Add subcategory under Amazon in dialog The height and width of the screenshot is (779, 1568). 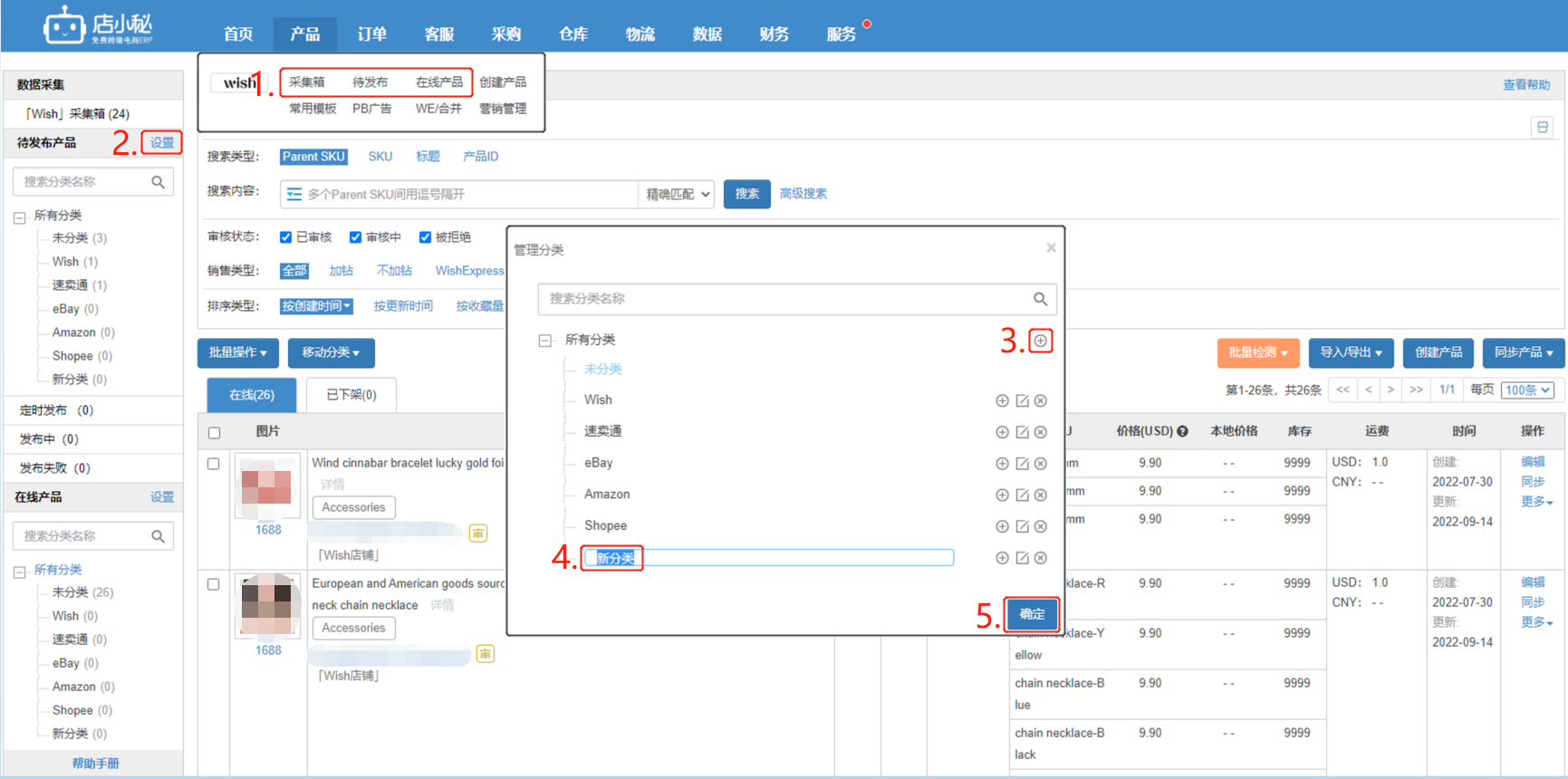tap(1002, 495)
